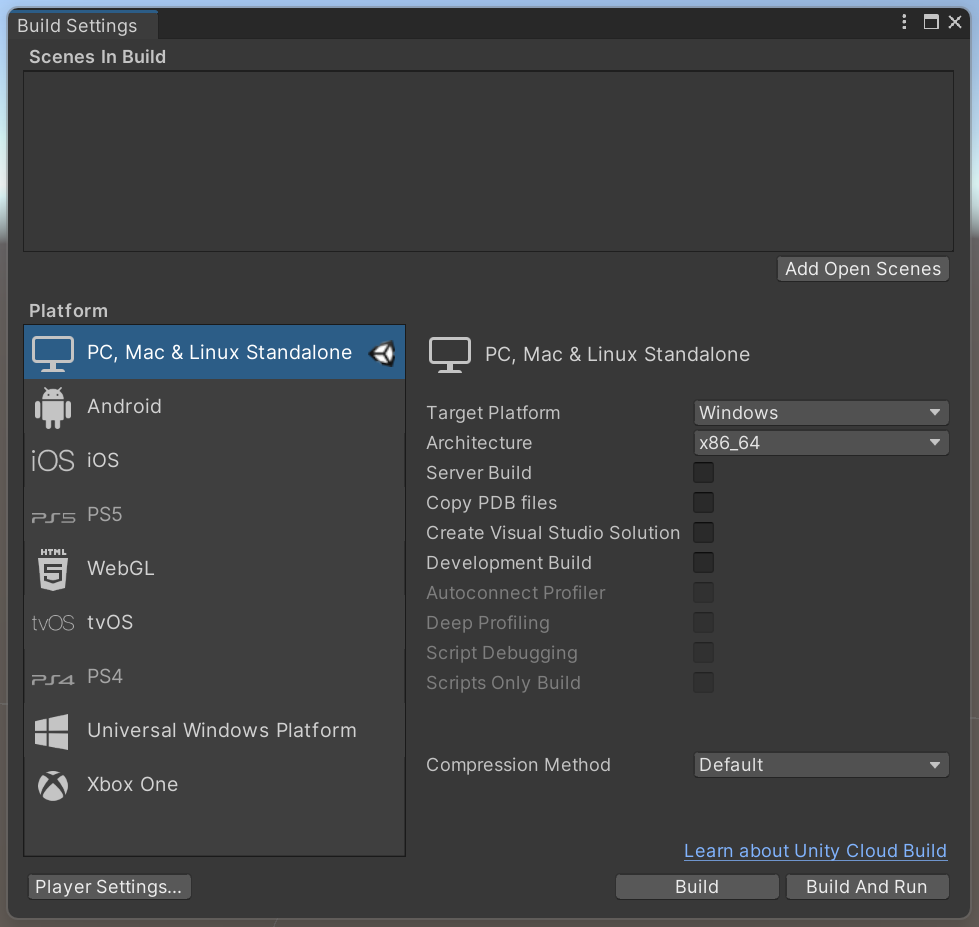Select PC, Mac & Linux Standalone platform row
The width and height of the screenshot is (979, 927).
click(x=215, y=353)
